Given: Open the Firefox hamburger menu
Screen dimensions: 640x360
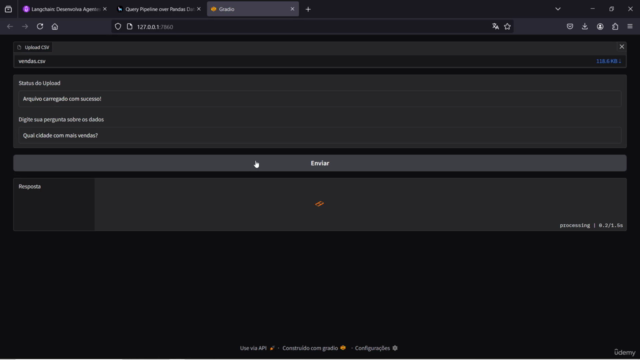Looking at the screenshot, I should click(630, 27).
